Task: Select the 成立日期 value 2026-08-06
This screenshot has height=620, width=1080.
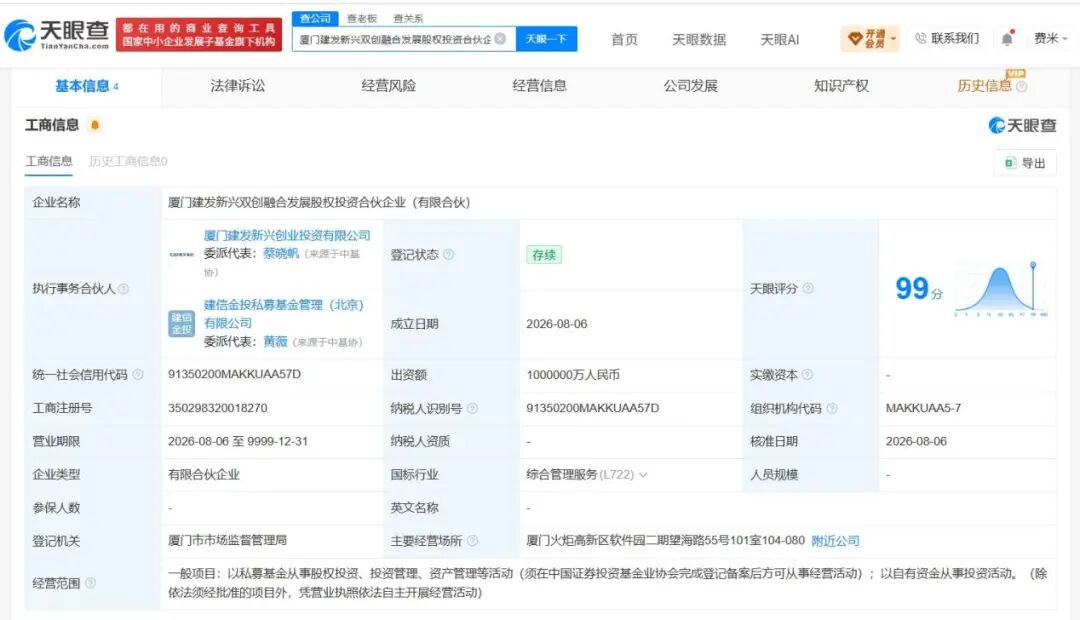Action: tap(557, 324)
